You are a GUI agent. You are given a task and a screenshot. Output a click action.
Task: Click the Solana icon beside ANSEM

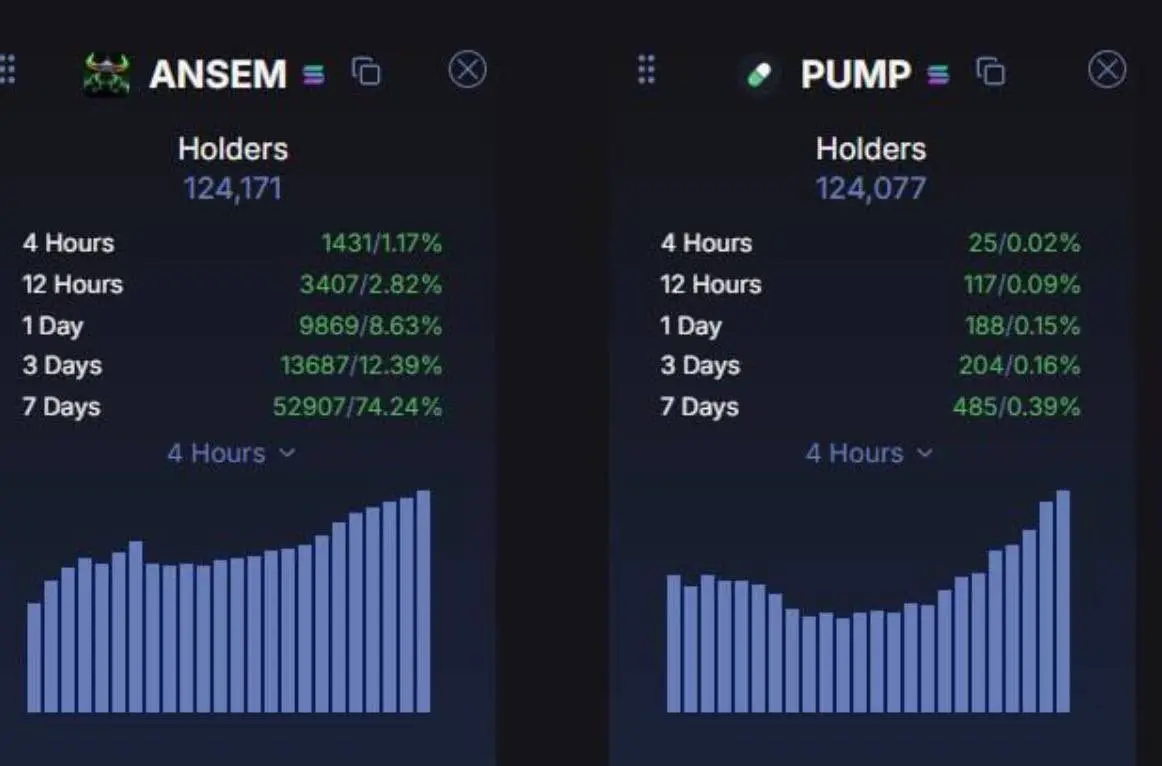point(313,74)
